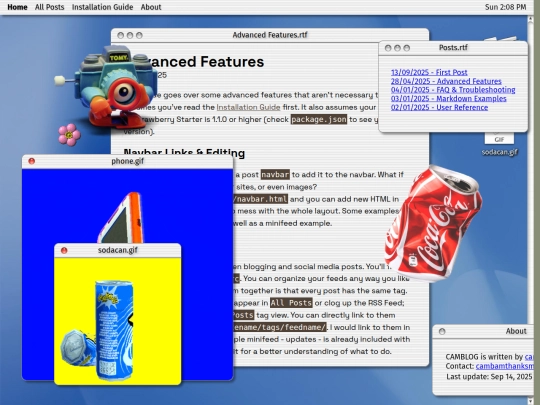Click the About window's title bar button
The width and height of the screenshot is (540, 405).
(x=442, y=331)
